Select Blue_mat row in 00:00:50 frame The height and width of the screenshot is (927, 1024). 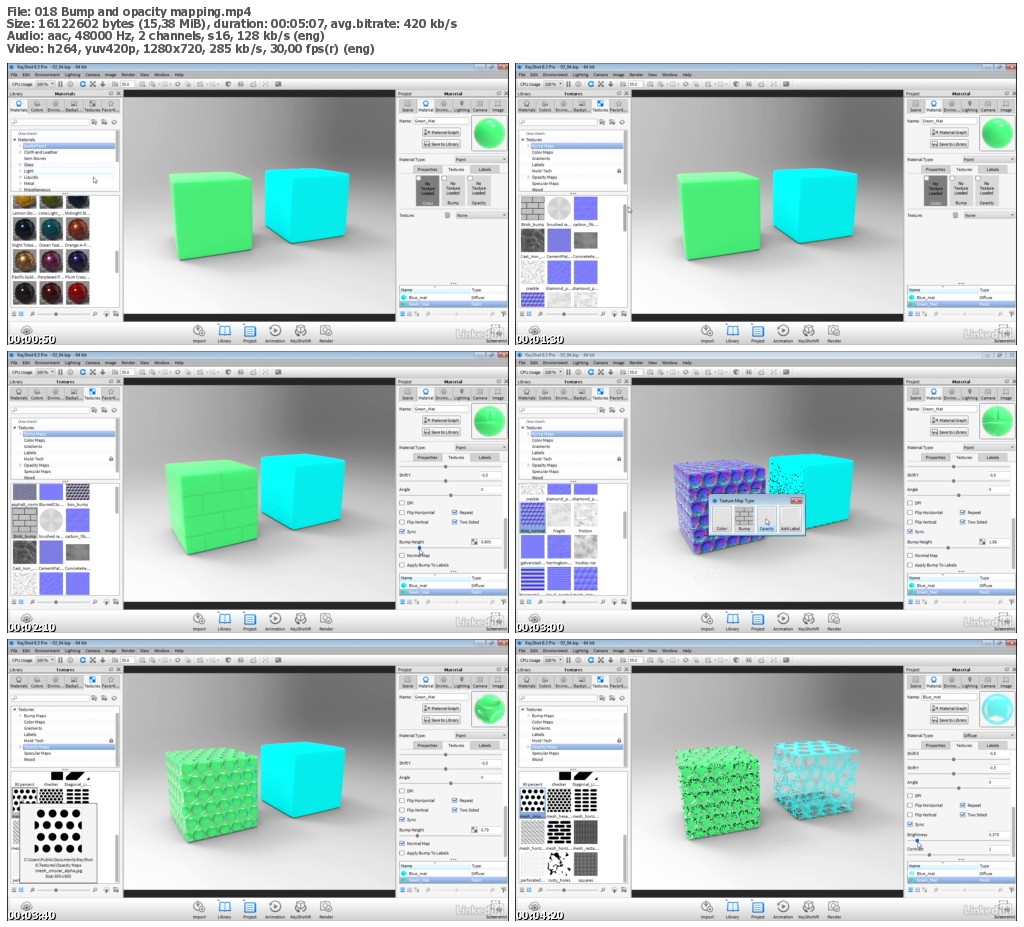(453, 297)
